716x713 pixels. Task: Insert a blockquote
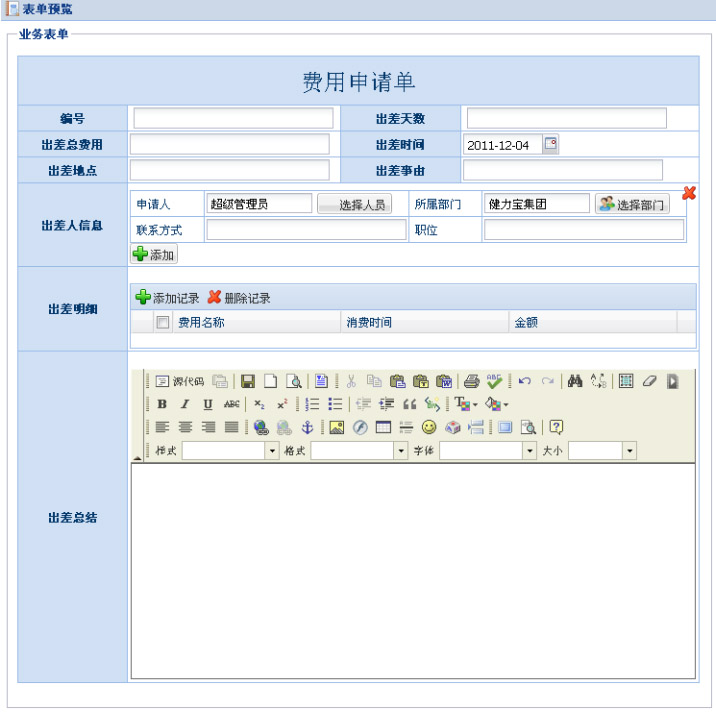410,404
